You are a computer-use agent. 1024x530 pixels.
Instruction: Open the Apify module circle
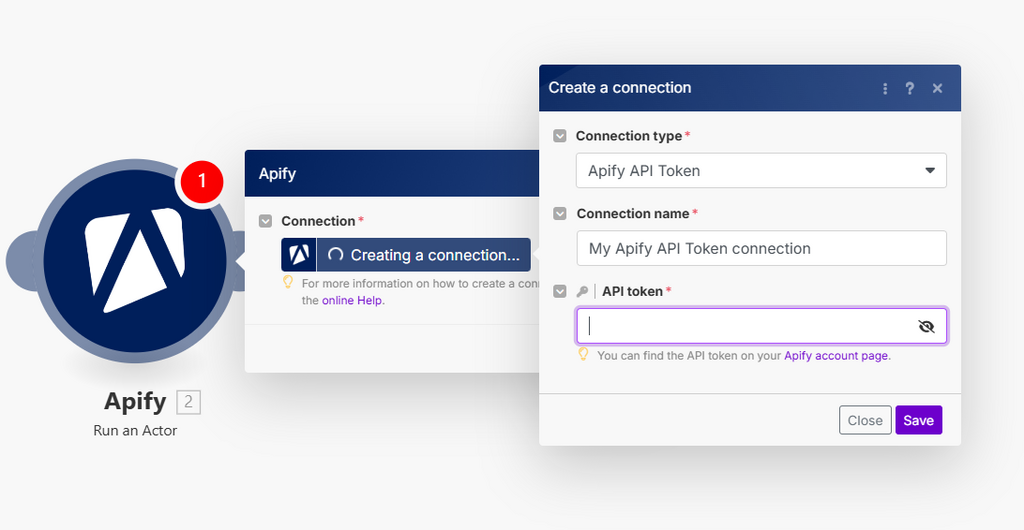pos(135,260)
